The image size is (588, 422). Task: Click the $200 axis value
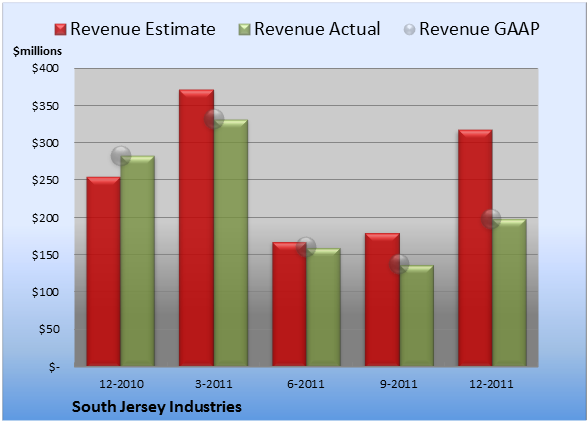pos(45,218)
